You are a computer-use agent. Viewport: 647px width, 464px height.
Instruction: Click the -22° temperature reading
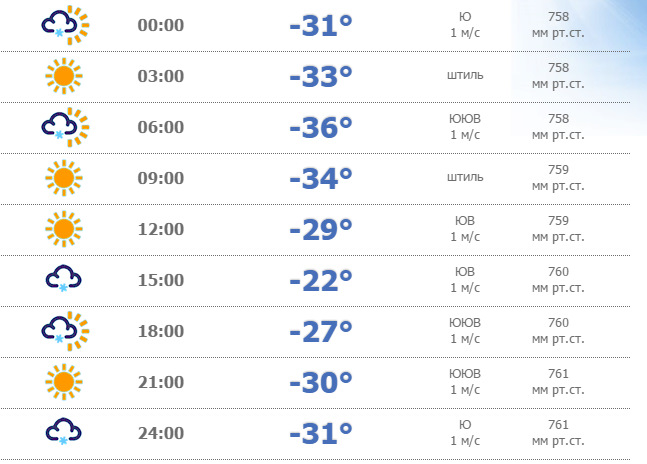[x=320, y=280]
